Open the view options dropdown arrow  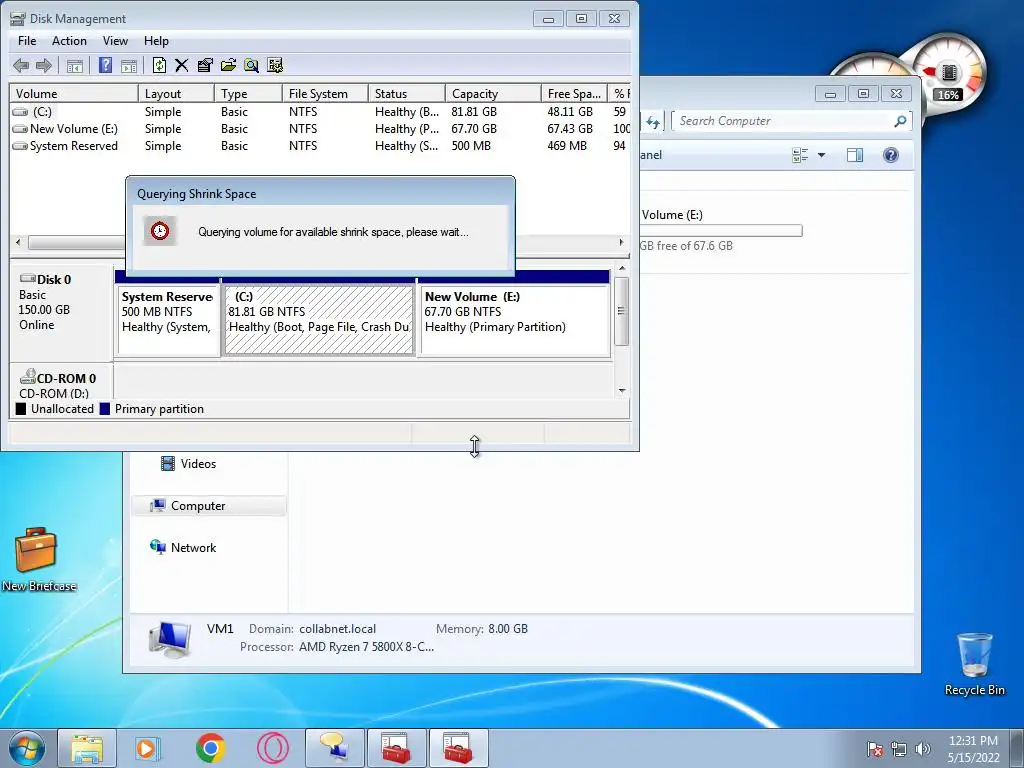pos(822,155)
